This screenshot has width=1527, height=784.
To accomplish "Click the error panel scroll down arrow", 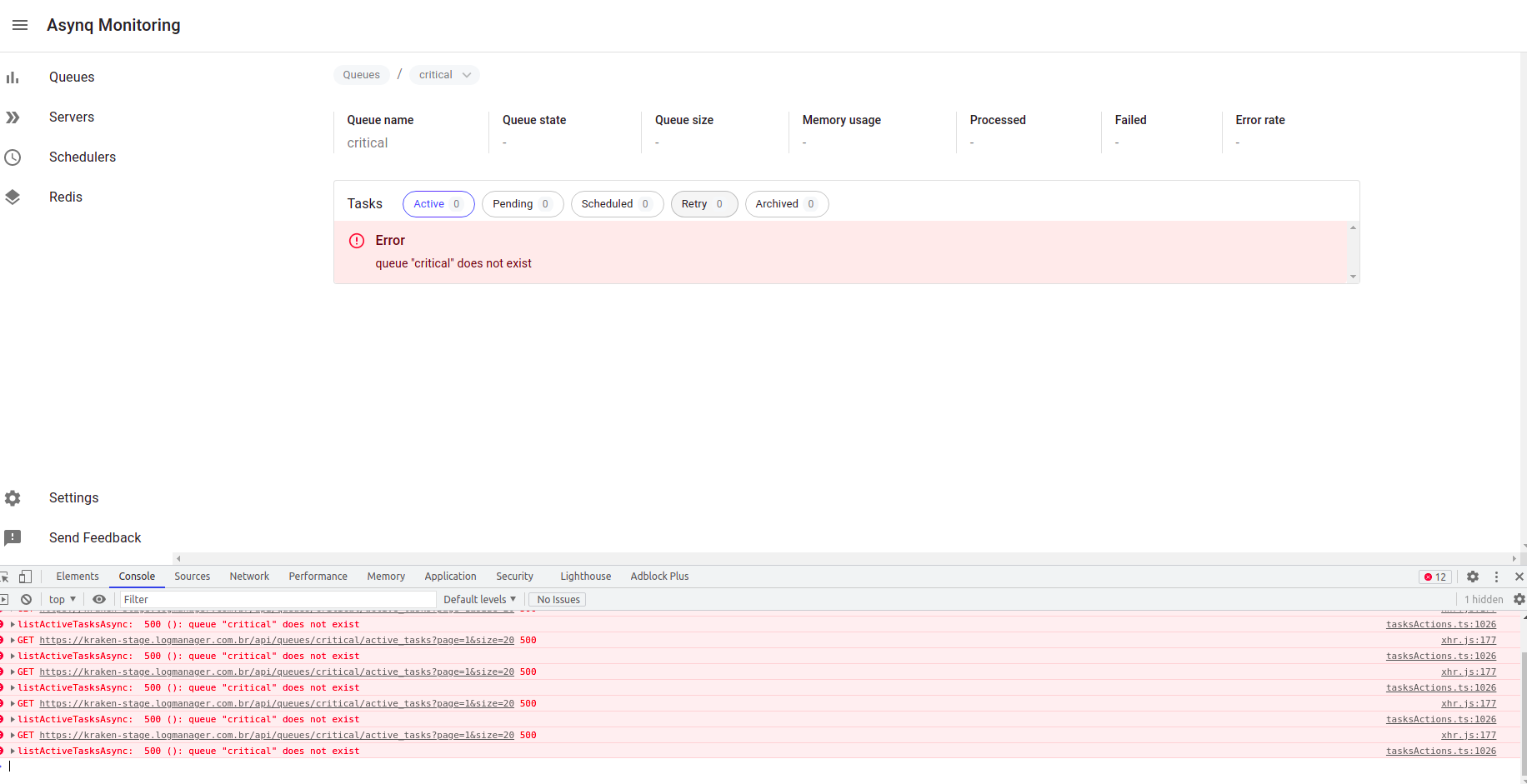I will coord(1353,277).
